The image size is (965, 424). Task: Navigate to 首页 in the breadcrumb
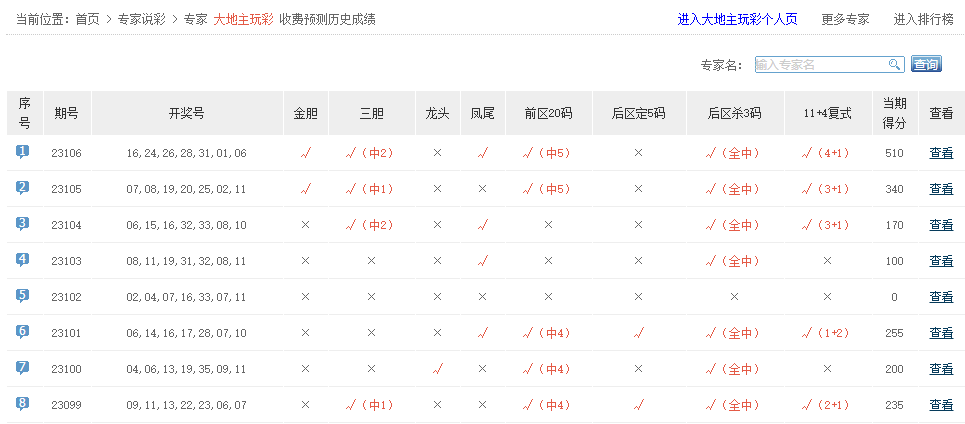point(87,19)
